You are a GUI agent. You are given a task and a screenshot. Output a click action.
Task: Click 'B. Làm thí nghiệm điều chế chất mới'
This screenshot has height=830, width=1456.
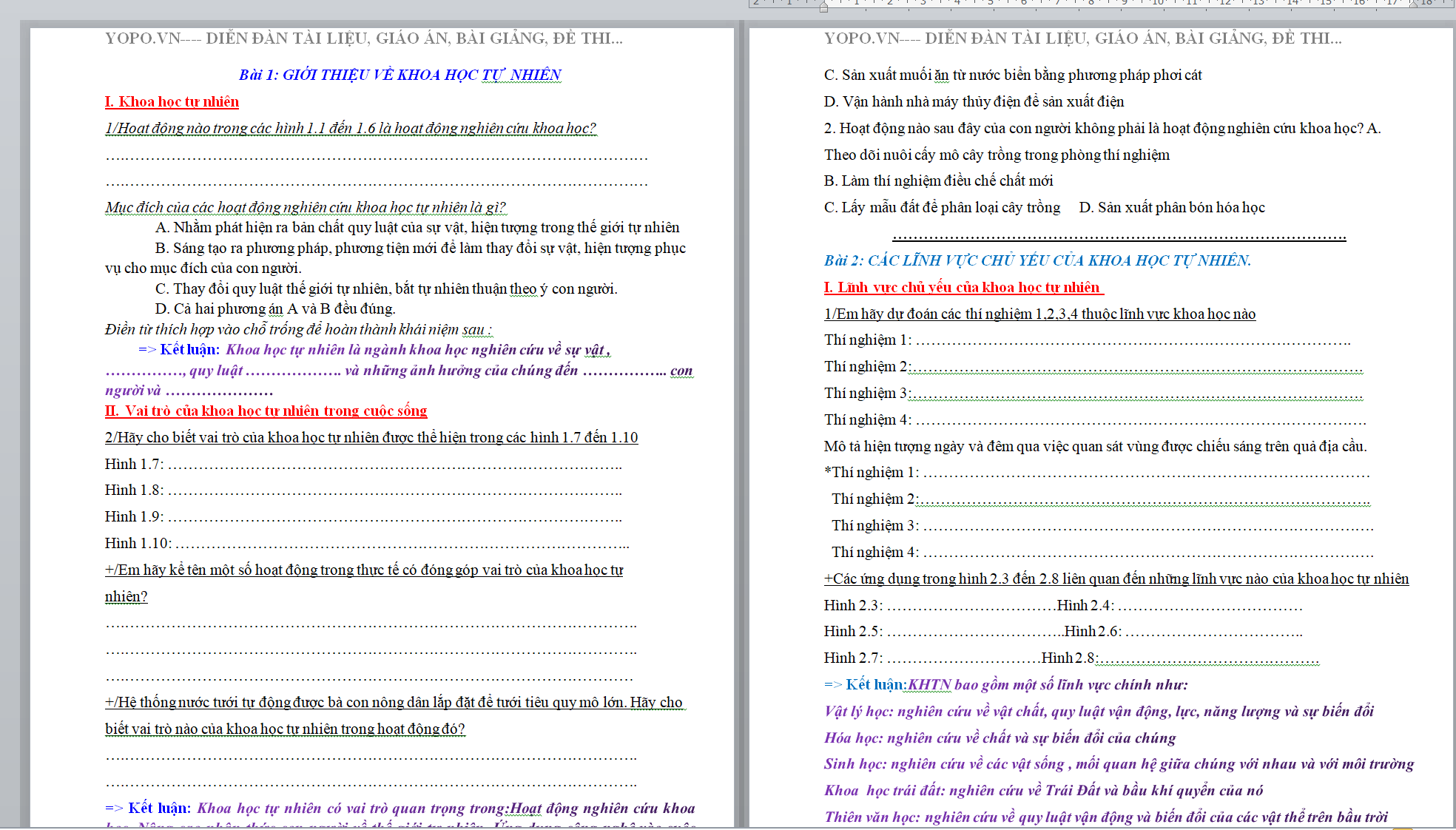click(x=938, y=180)
